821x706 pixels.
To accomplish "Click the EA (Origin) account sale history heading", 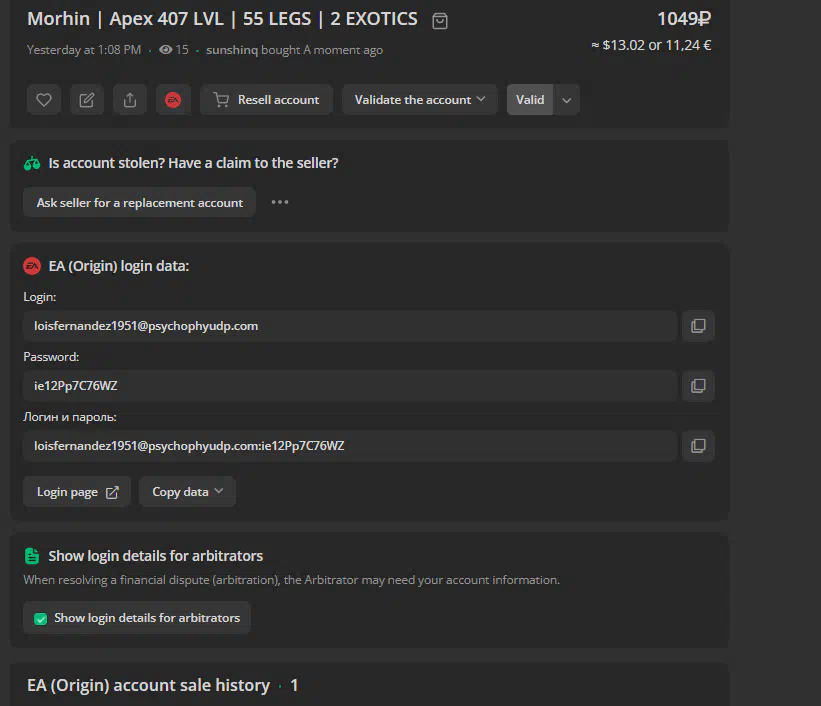I will (x=149, y=685).
